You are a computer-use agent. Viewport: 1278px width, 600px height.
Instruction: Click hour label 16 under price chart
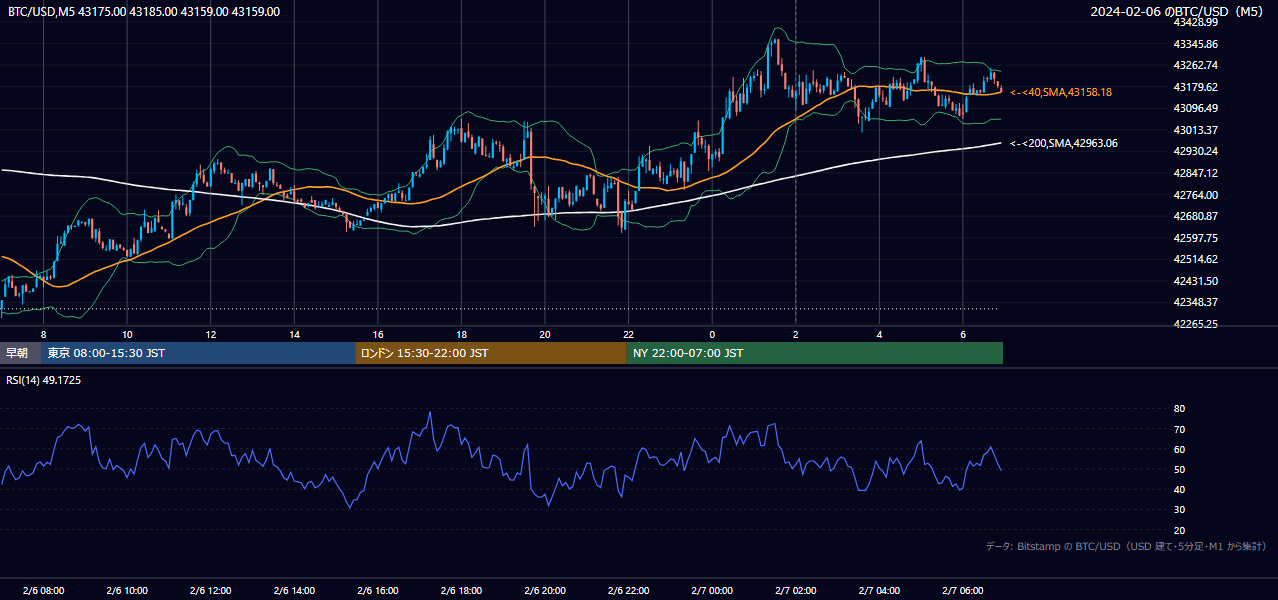[x=378, y=334]
